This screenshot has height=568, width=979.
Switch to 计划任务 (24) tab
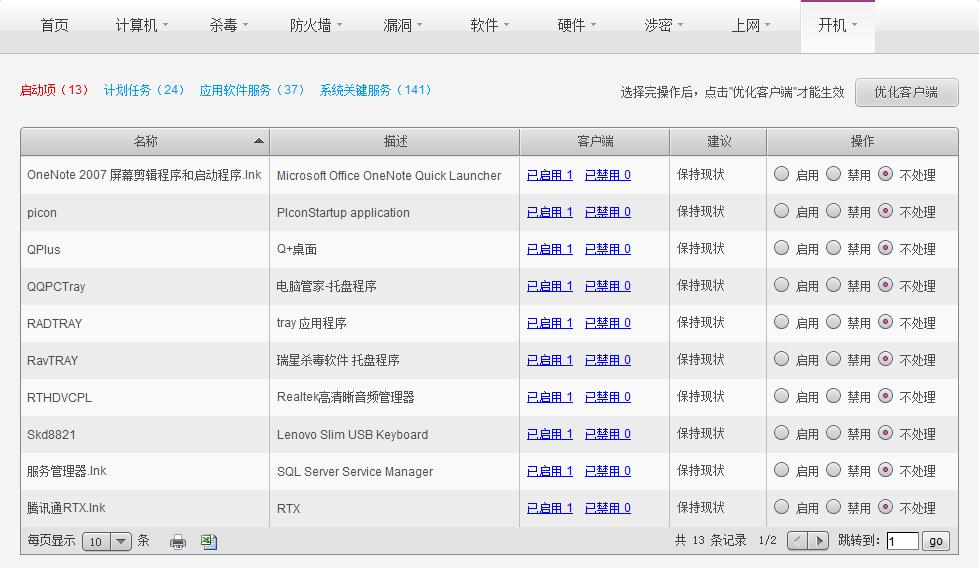tap(144, 90)
